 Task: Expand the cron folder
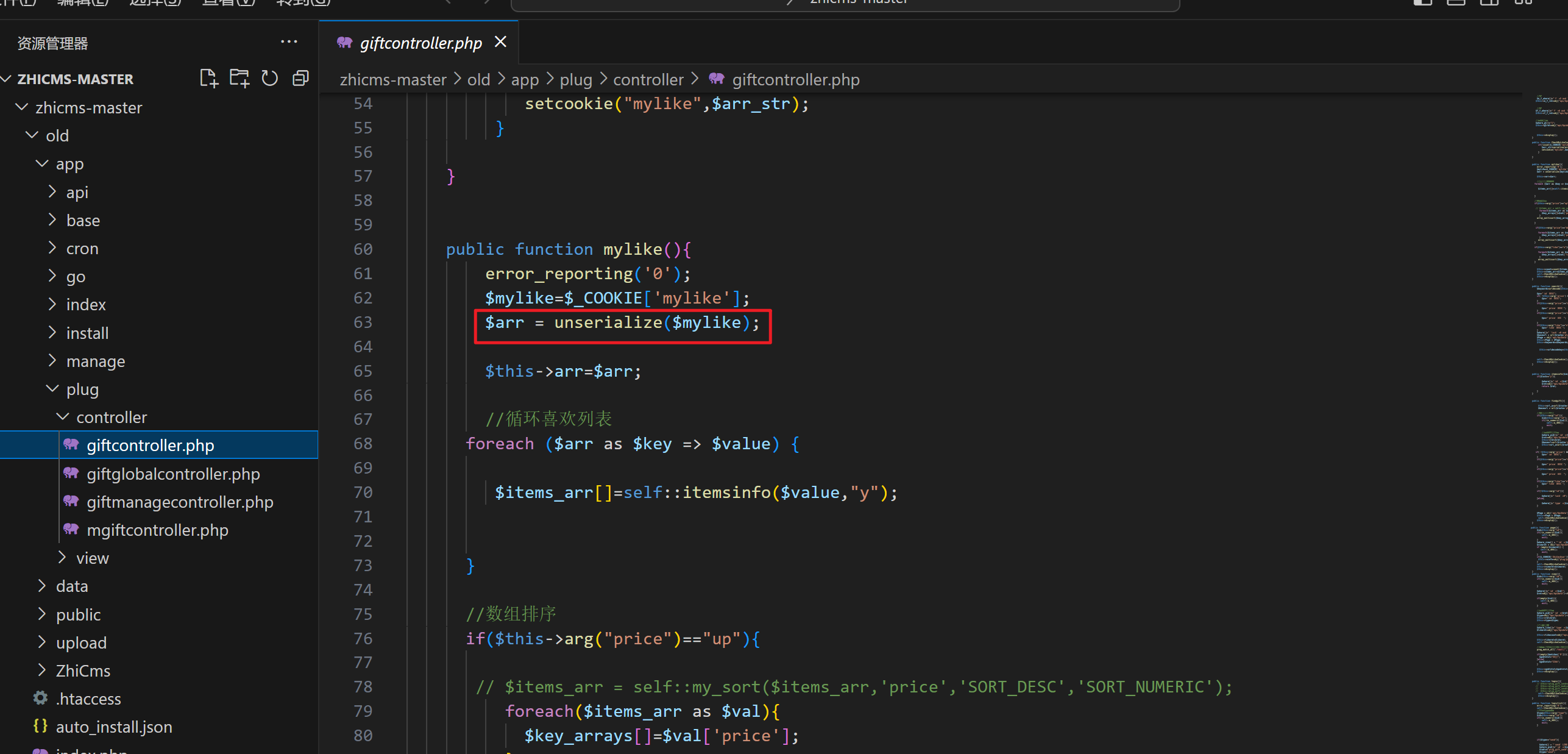(x=52, y=248)
